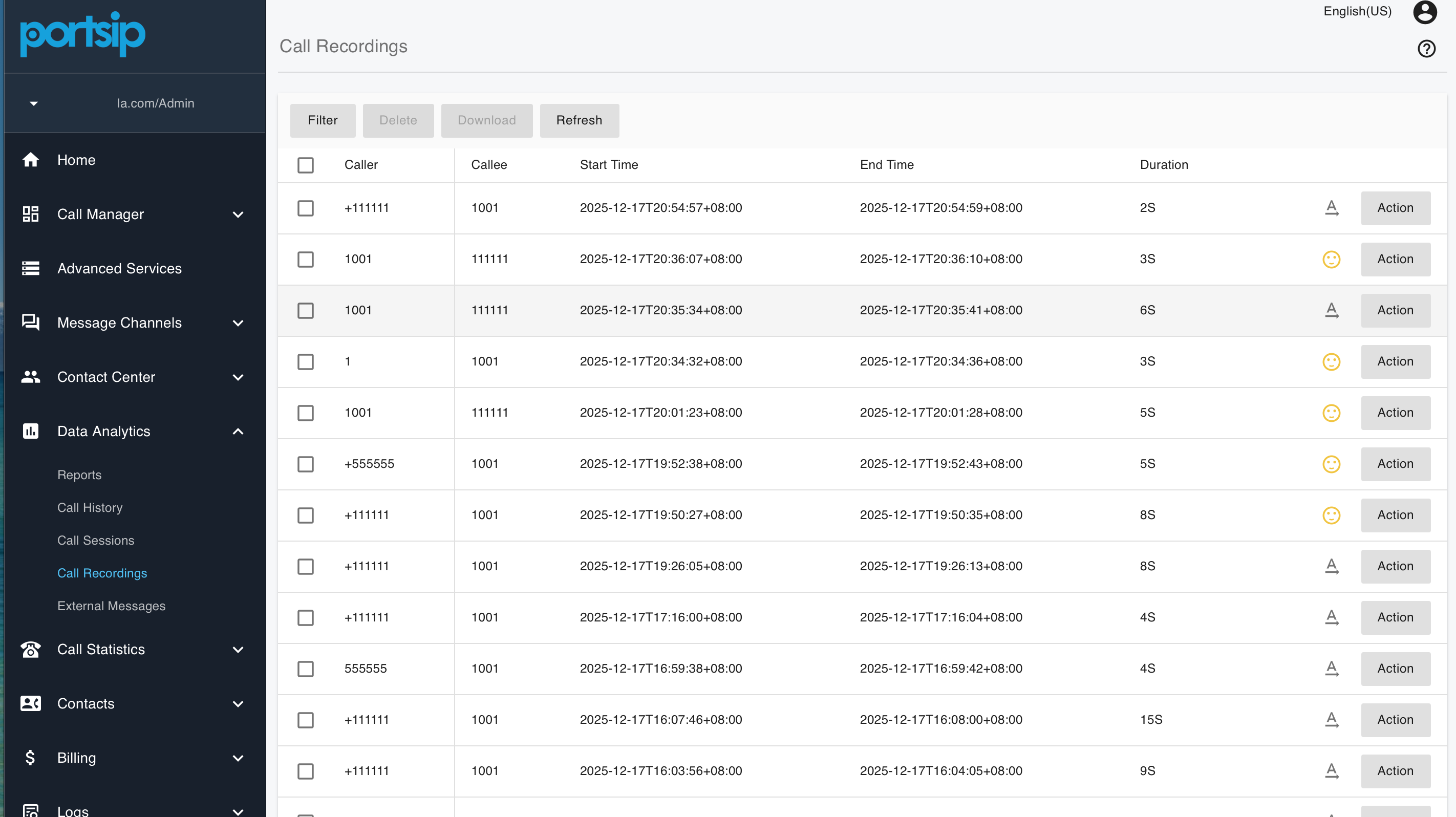Go to External Messages submenu item
Viewport: 1456px width, 817px height.
(111, 606)
